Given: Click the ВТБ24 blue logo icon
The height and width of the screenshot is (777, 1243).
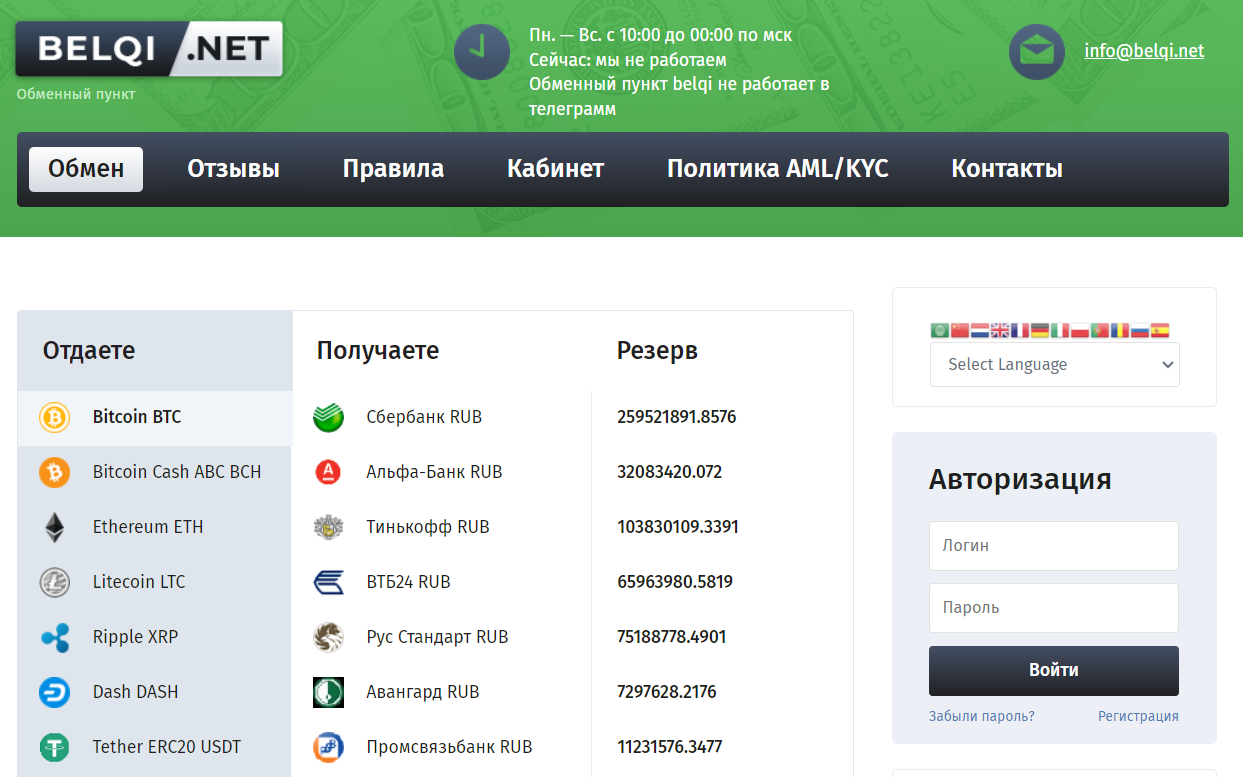Looking at the screenshot, I should coord(328,582).
